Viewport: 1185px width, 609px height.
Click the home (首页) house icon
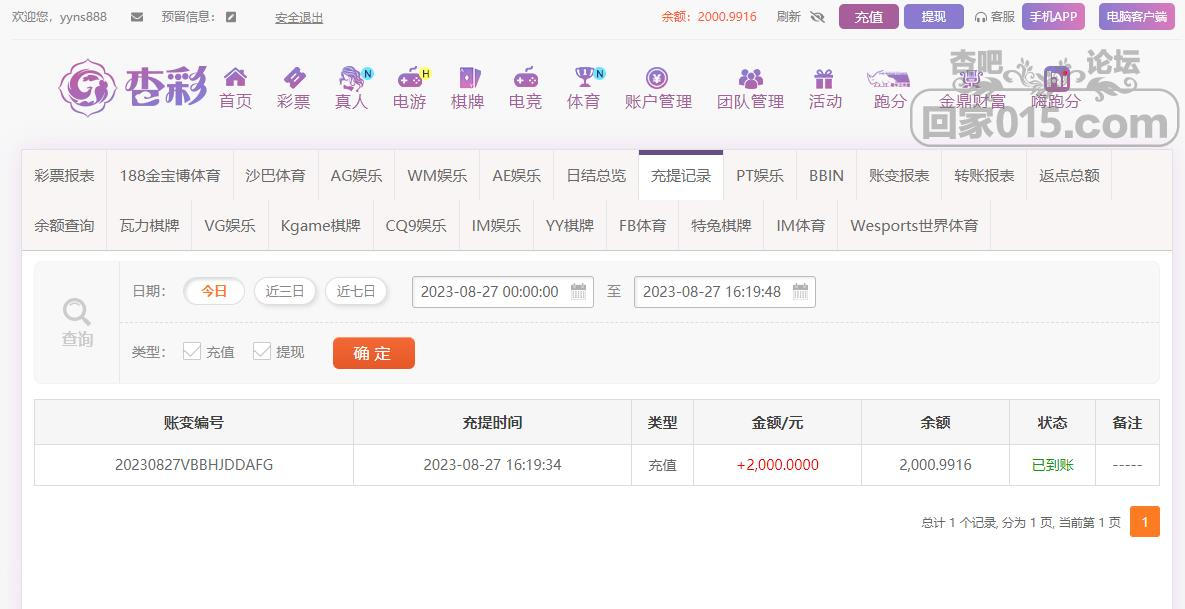235,78
